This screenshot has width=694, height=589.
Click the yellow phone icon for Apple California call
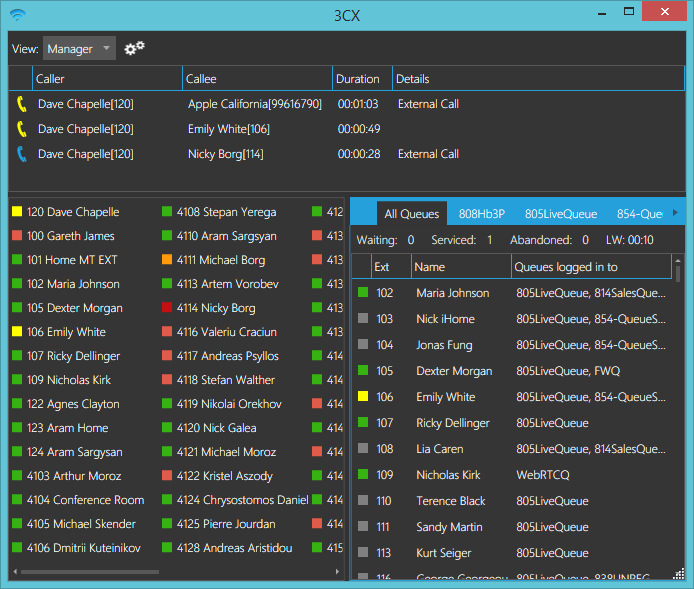coord(22,104)
